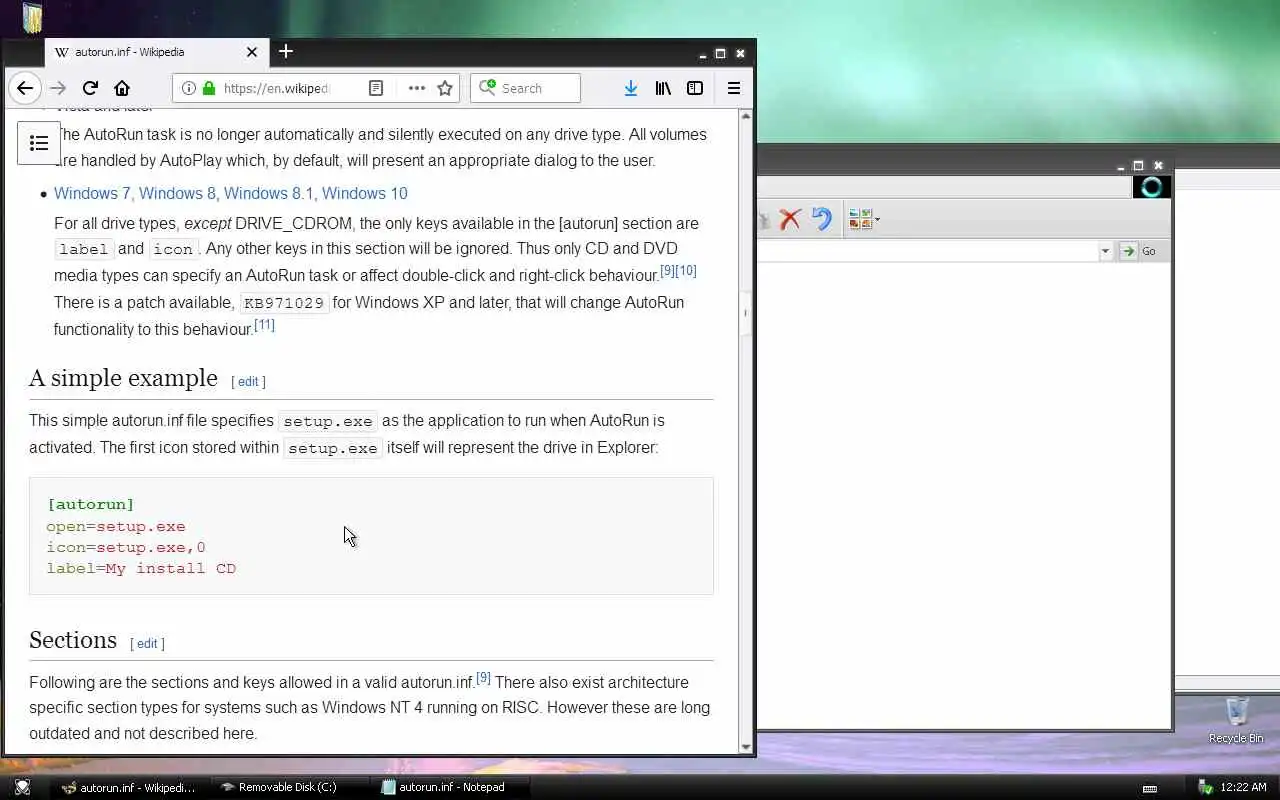Click the [autorun] line in the code block

click(x=90, y=504)
